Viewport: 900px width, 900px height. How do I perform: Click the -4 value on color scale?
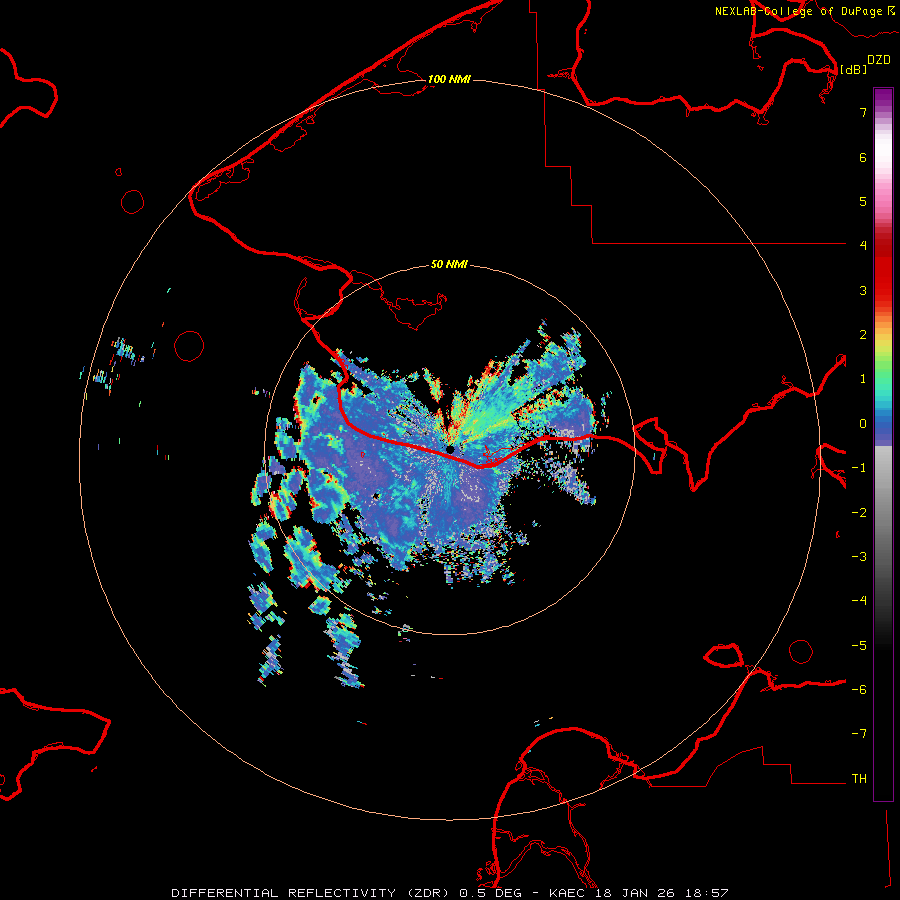pos(859,601)
